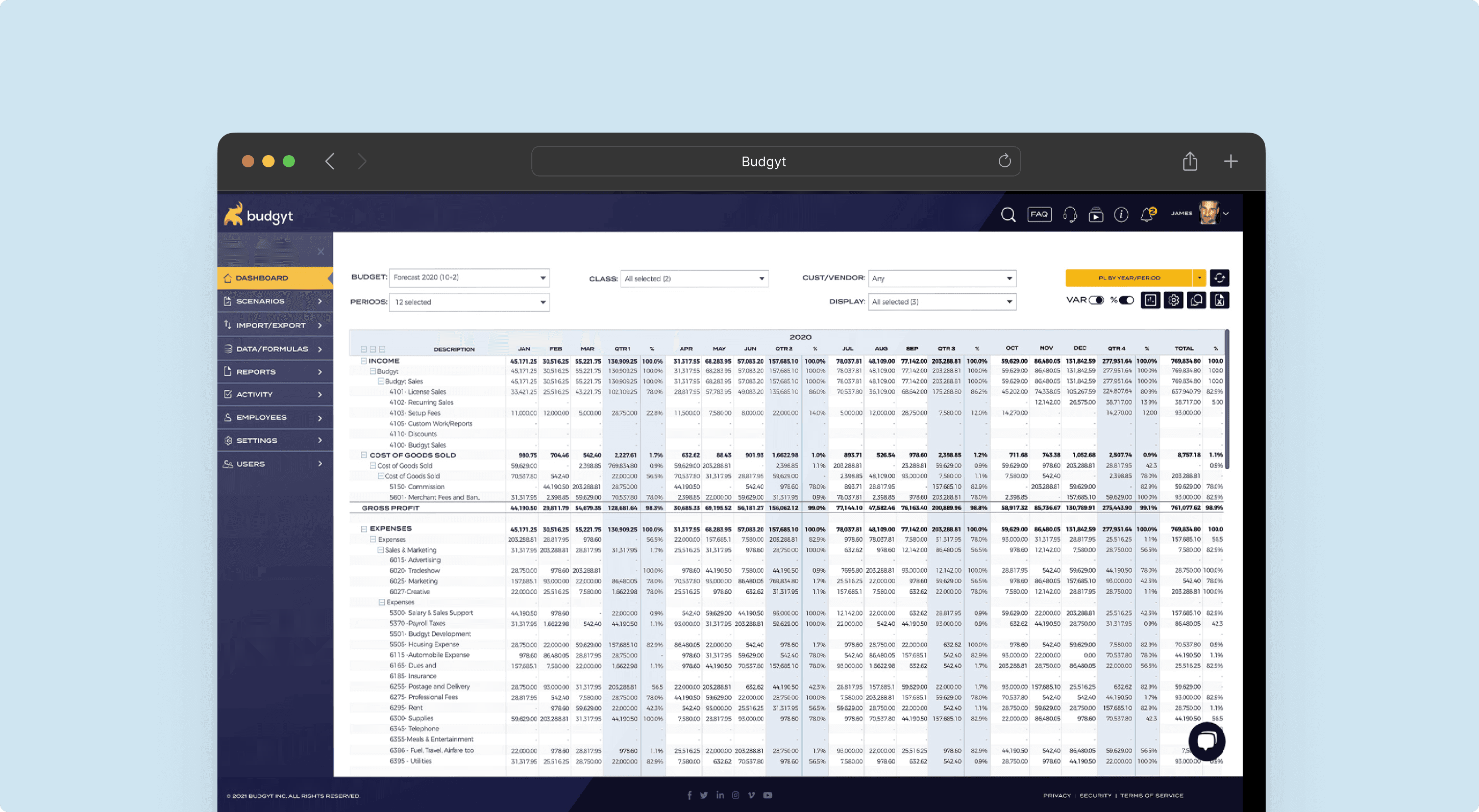
Task: Click the headset support icon
Action: (1070, 215)
